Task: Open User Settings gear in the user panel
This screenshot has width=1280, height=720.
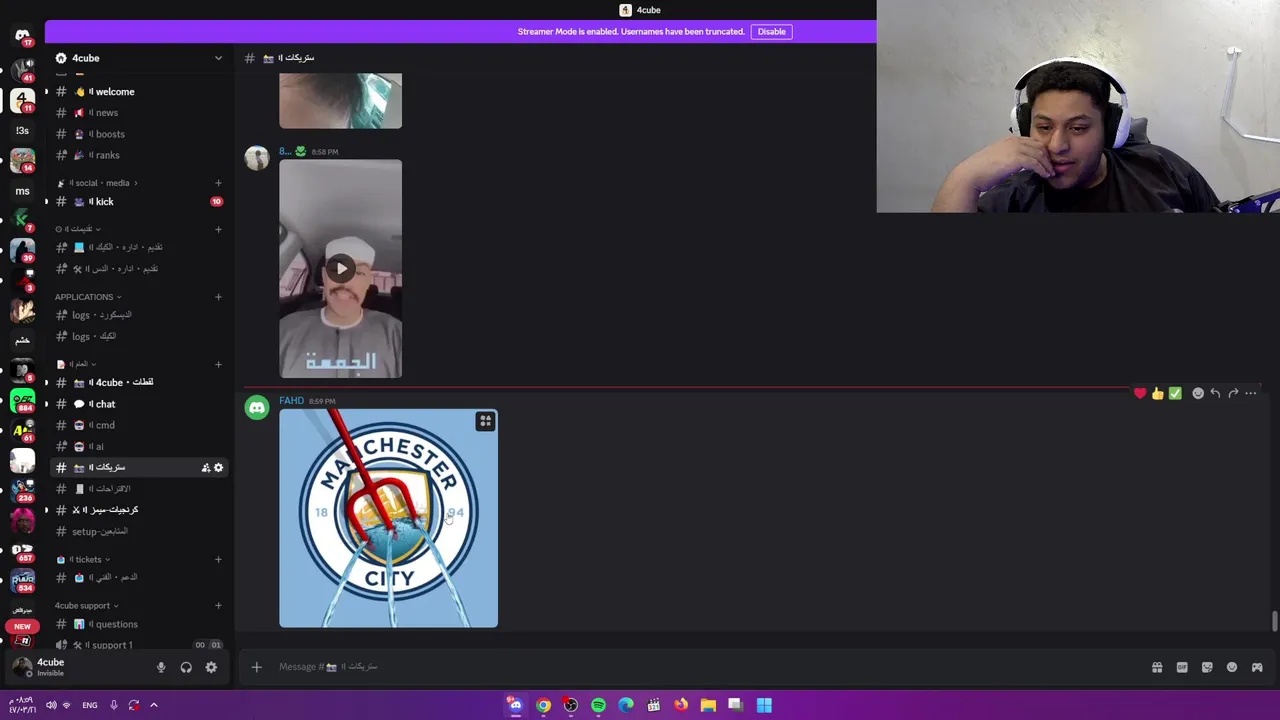Action: (211, 667)
